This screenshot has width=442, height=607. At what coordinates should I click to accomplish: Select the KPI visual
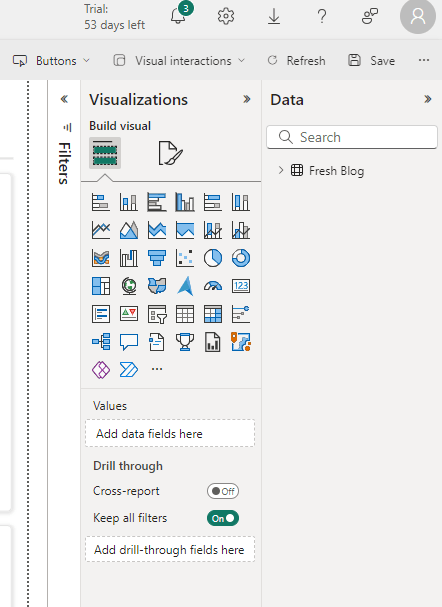point(128,314)
